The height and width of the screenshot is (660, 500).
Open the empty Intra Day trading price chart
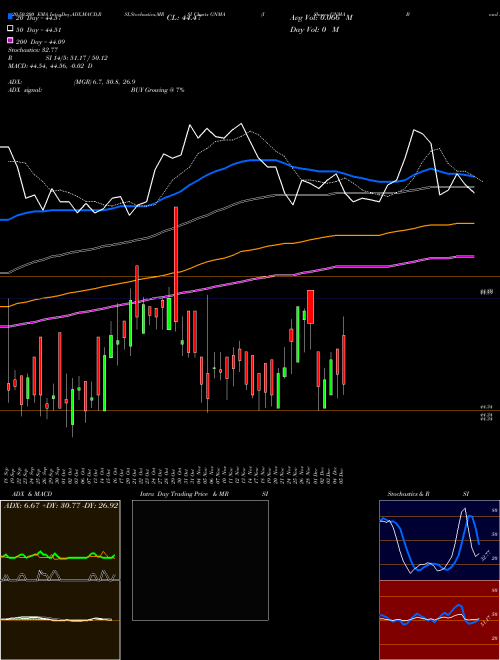(x=200, y=560)
